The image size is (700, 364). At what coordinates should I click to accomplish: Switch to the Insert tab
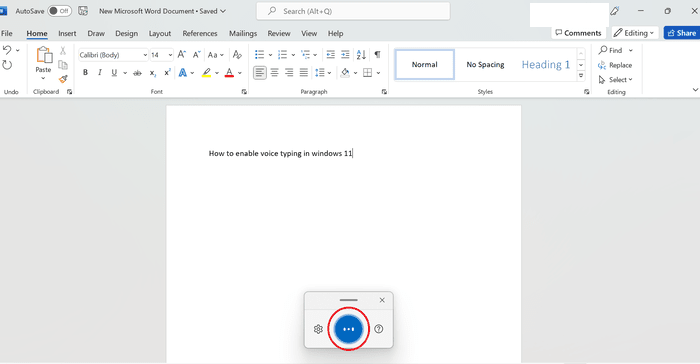[67, 33]
